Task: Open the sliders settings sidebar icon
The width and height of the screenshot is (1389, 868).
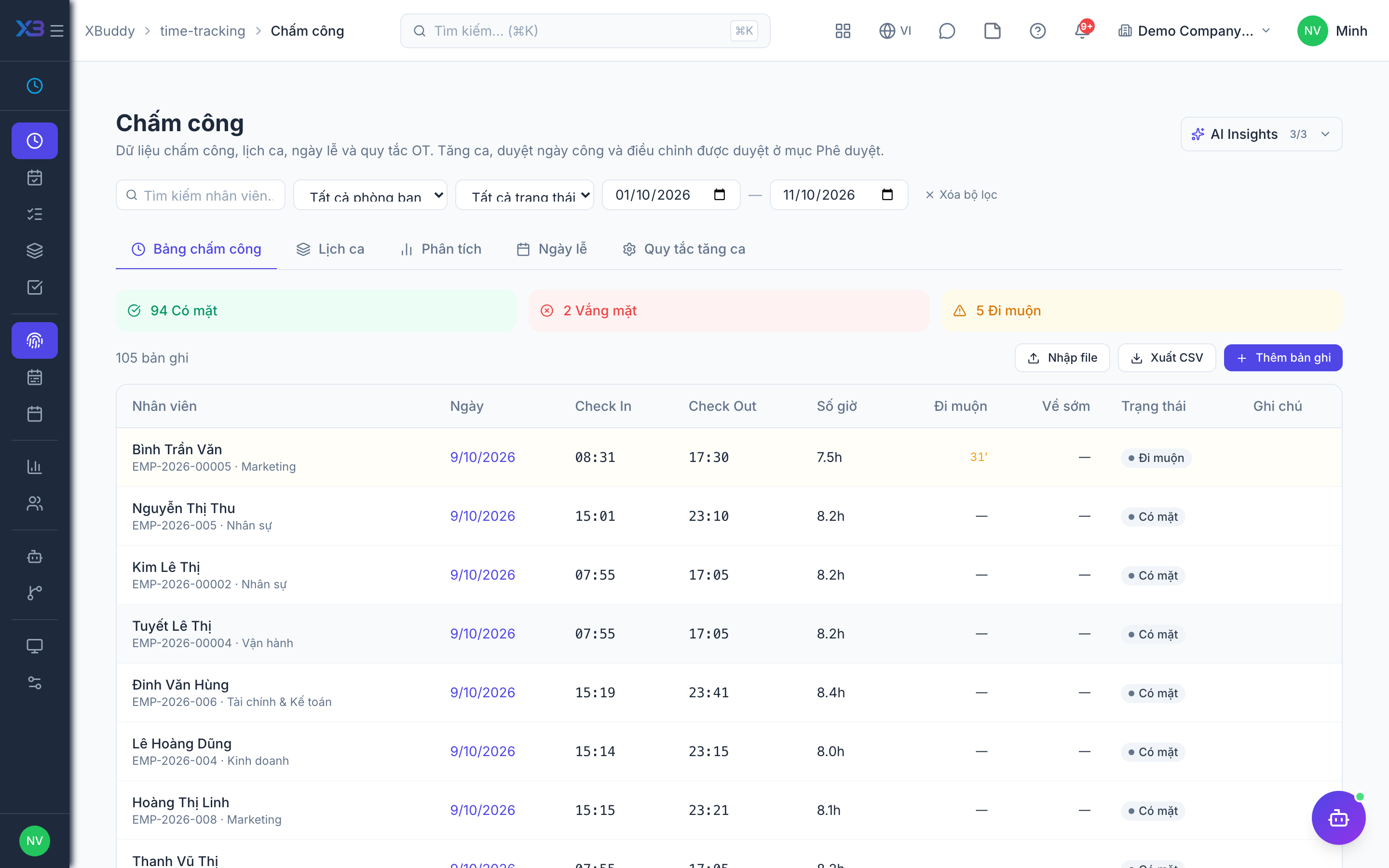Action: click(x=34, y=682)
